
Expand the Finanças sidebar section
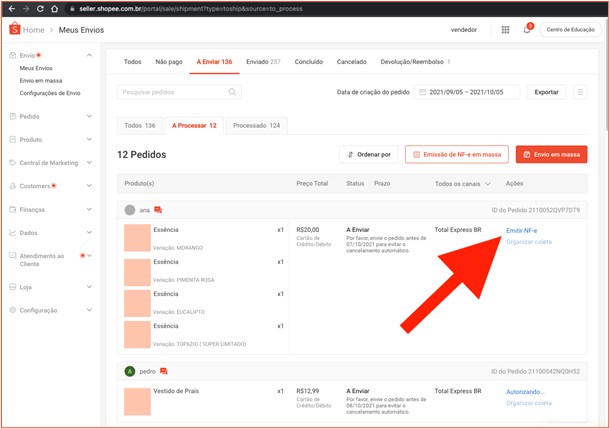tap(51, 209)
